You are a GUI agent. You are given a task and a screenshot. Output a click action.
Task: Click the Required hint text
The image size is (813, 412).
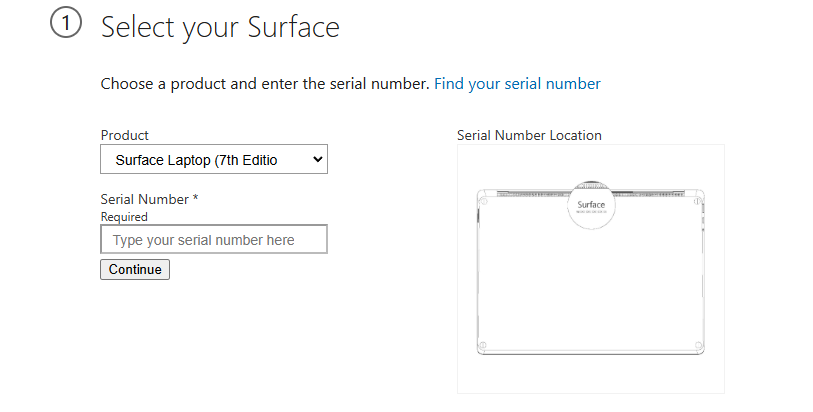[x=124, y=217]
